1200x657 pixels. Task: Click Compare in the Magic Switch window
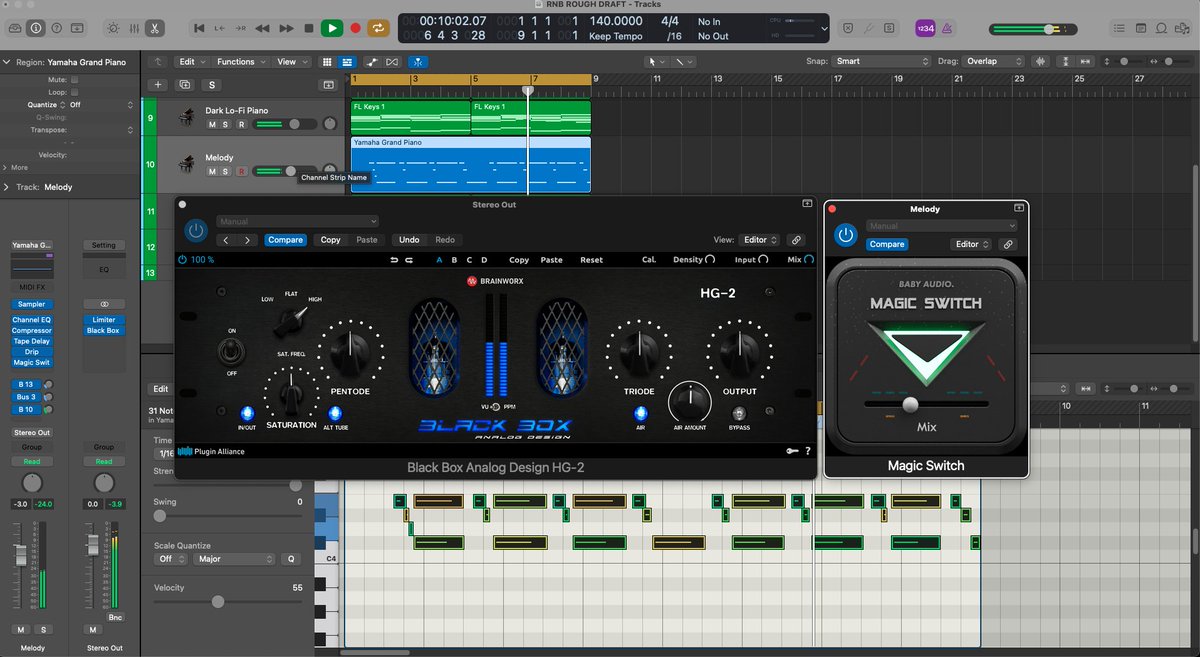click(886, 244)
